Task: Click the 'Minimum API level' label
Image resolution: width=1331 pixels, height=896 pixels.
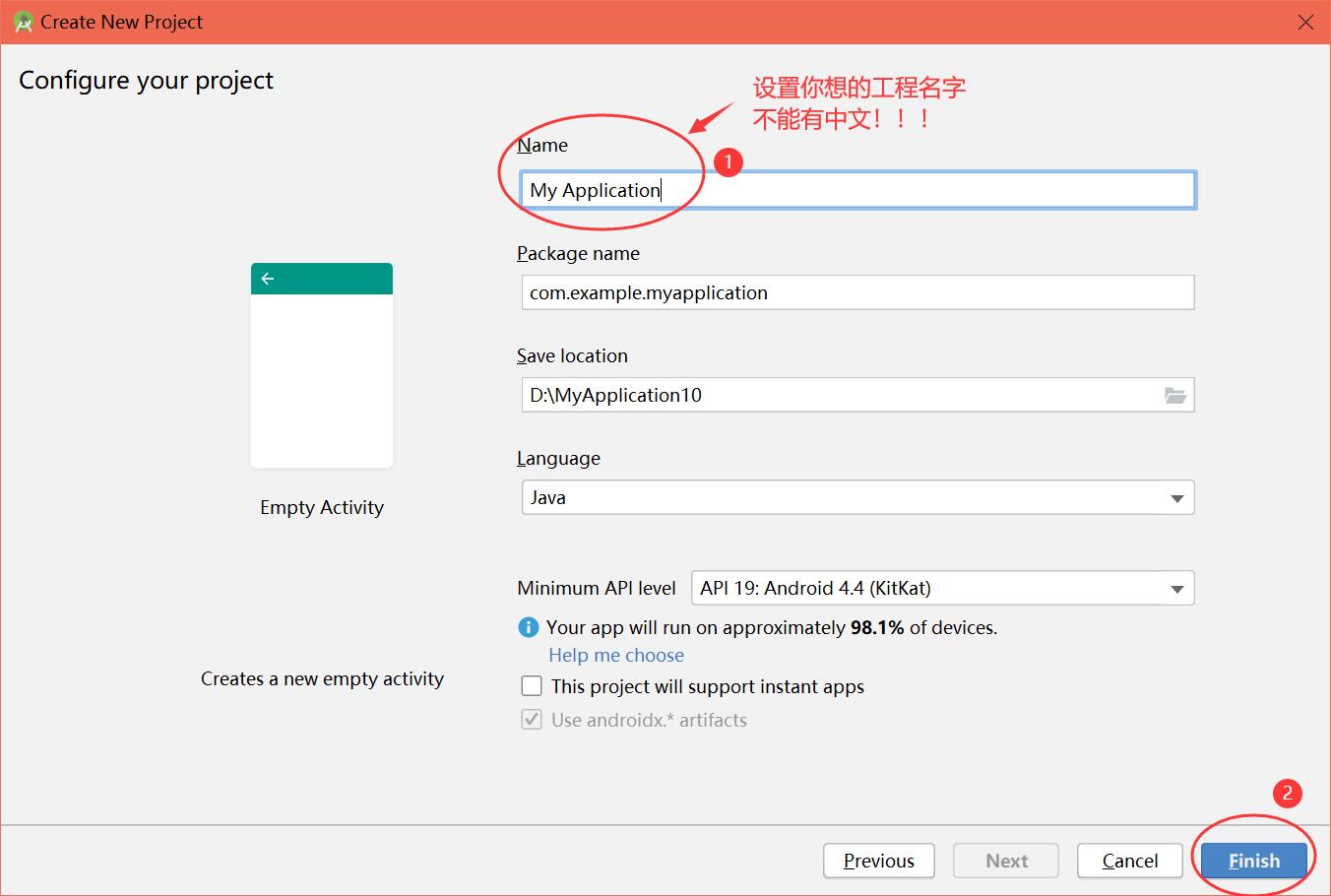Action: pos(597,588)
